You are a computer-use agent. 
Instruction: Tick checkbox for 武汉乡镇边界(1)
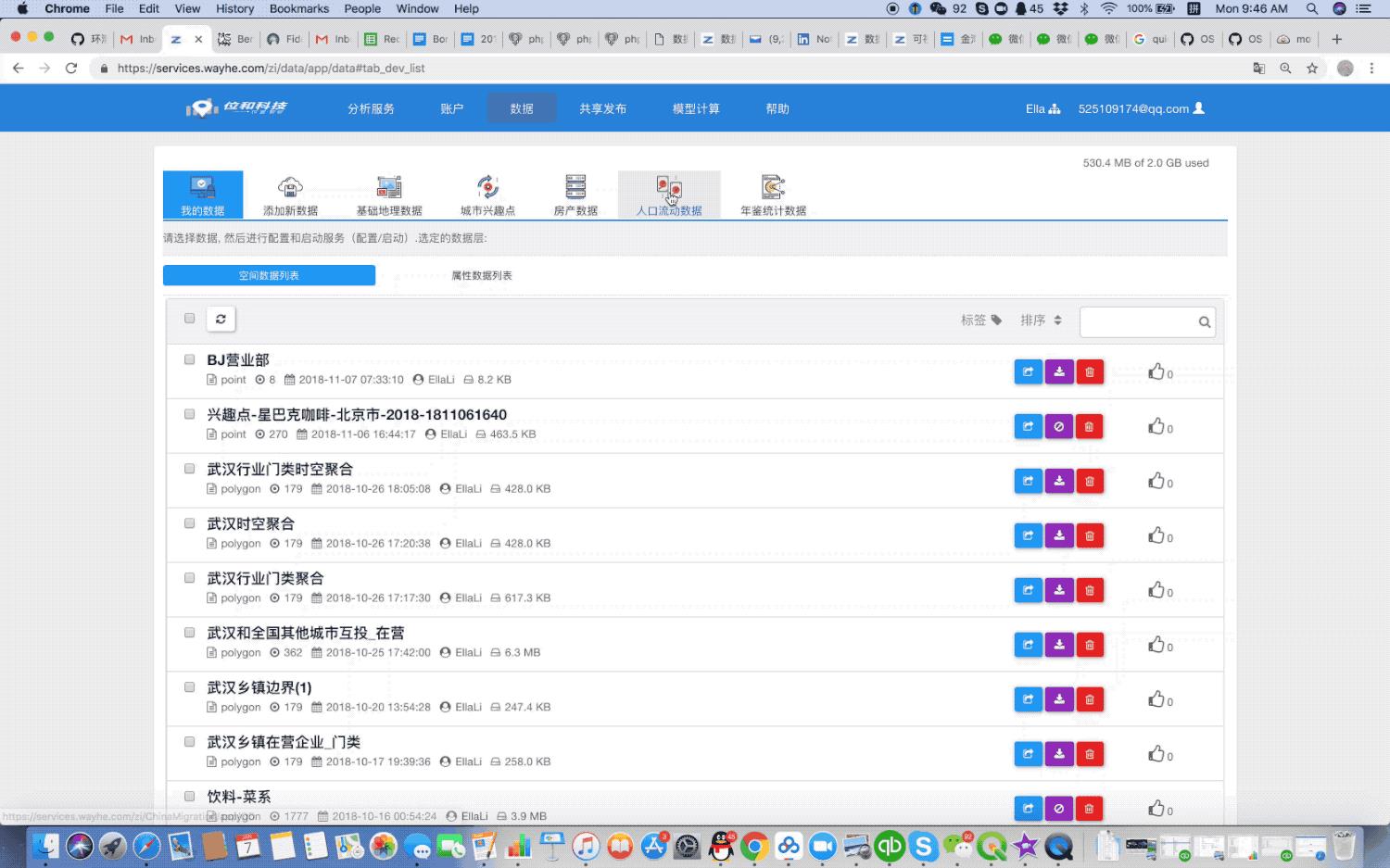point(189,686)
